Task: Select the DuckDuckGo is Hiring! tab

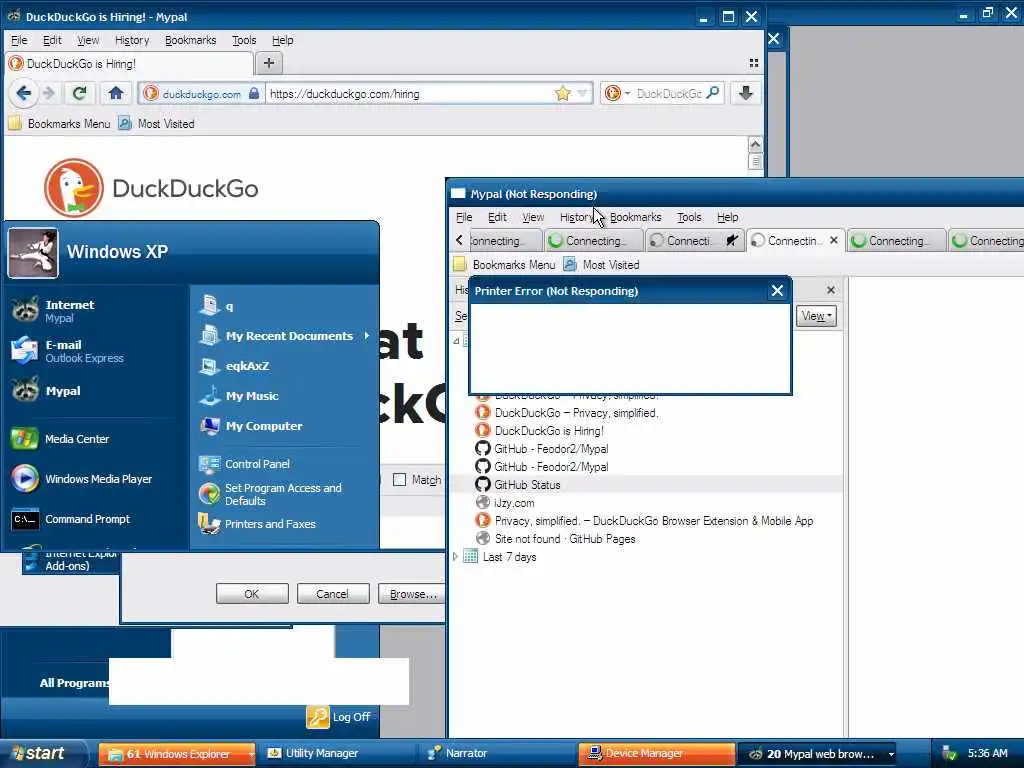Action: coord(129,63)
